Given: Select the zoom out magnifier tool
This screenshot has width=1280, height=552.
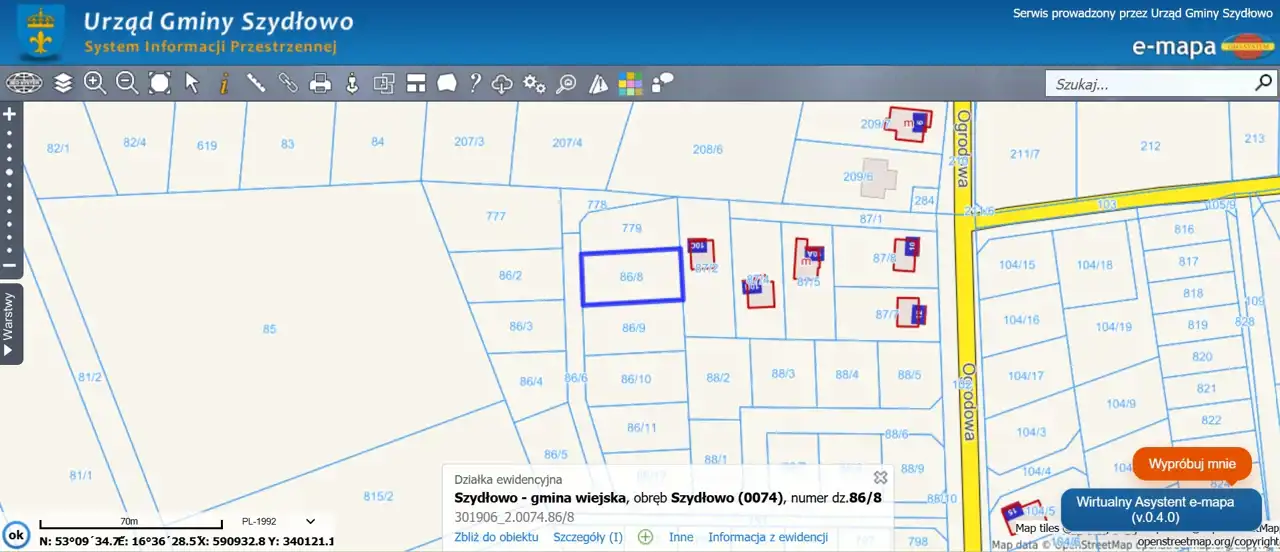Looking at the screenshot, I should click(127, 83).
